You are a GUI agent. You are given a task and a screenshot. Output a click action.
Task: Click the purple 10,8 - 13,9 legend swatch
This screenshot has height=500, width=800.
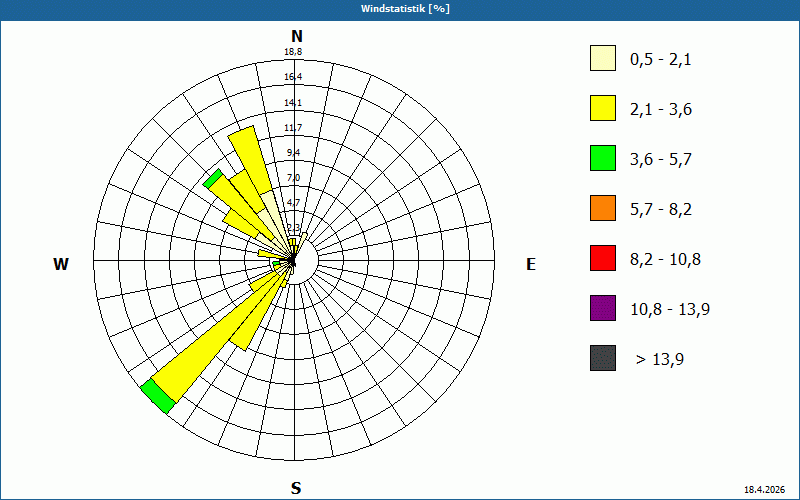click(x=603, y=308)
